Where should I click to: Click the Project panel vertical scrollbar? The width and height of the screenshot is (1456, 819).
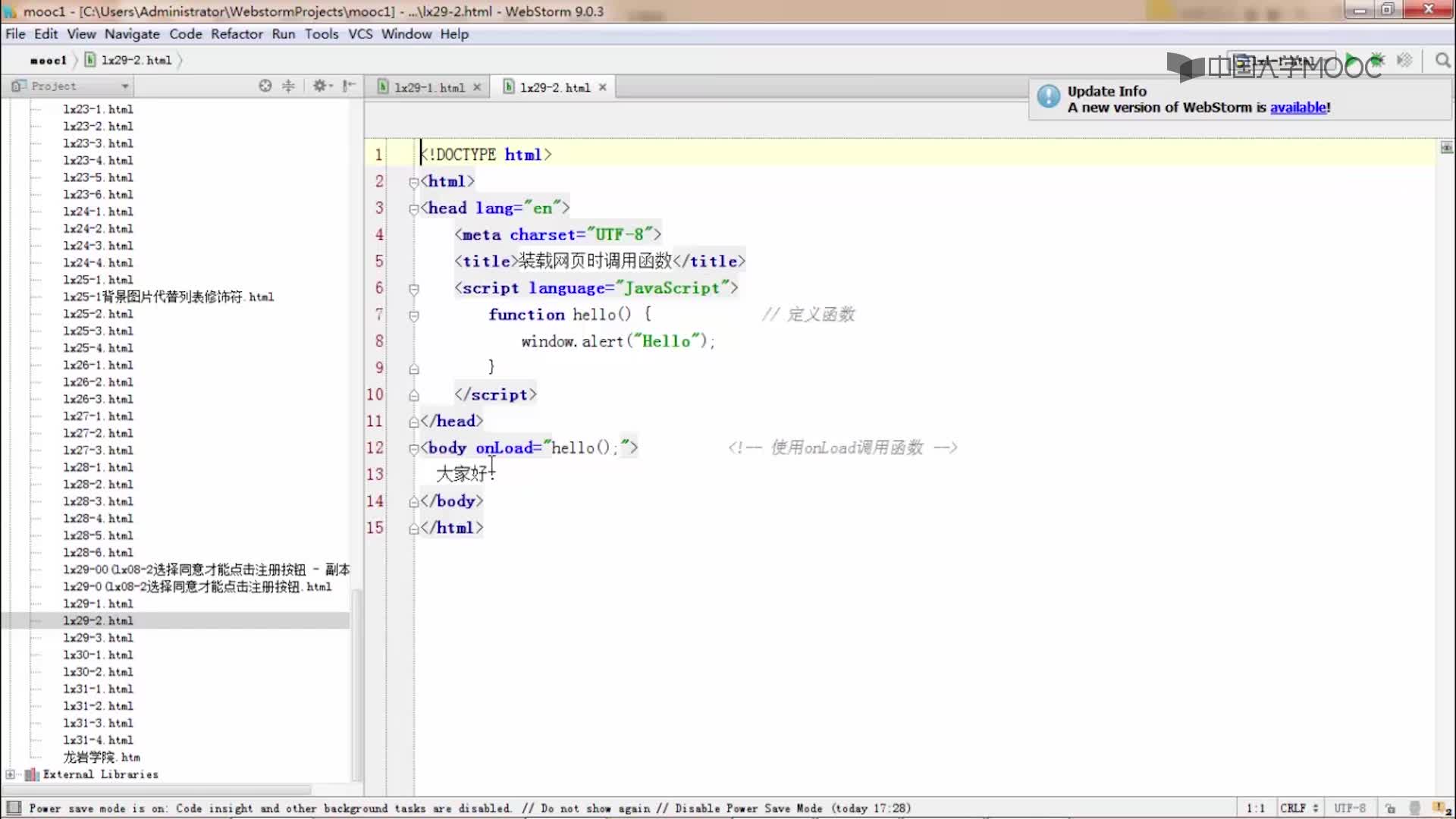(356, 686)
